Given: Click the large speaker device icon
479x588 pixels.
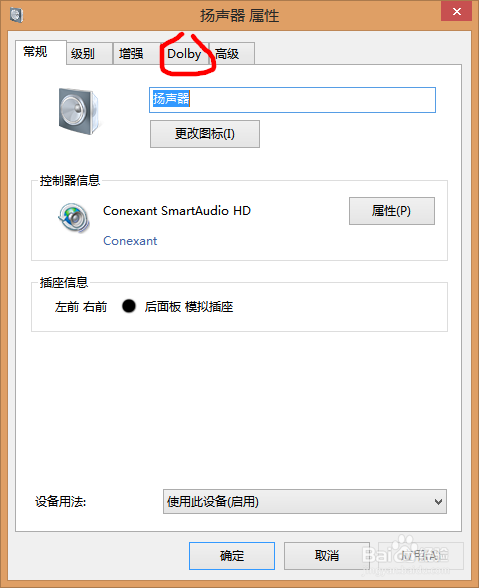Looking at the screenshot, I should tap(80, 111).
